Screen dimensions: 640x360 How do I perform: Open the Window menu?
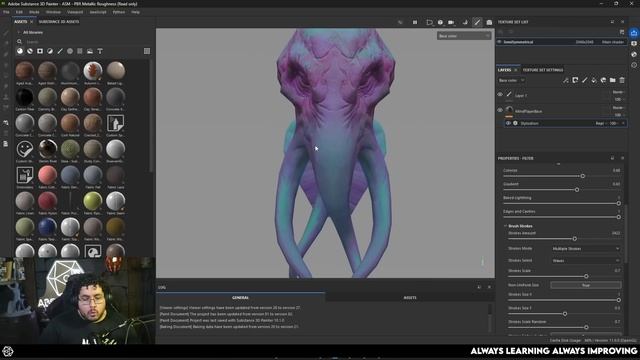53,12
